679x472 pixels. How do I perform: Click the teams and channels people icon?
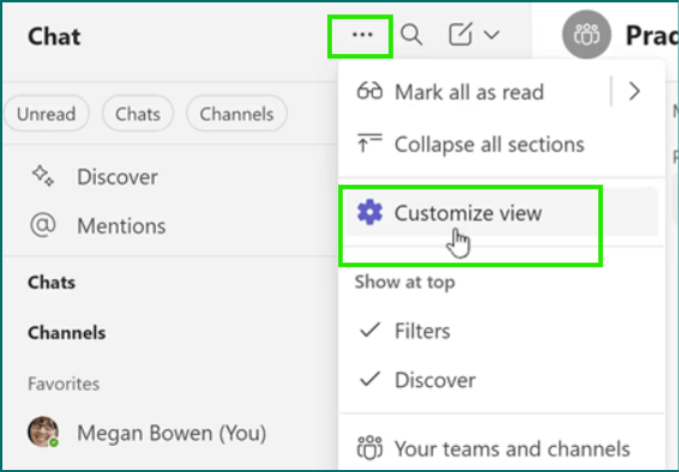pyautogui.click(x=369, y=449)
